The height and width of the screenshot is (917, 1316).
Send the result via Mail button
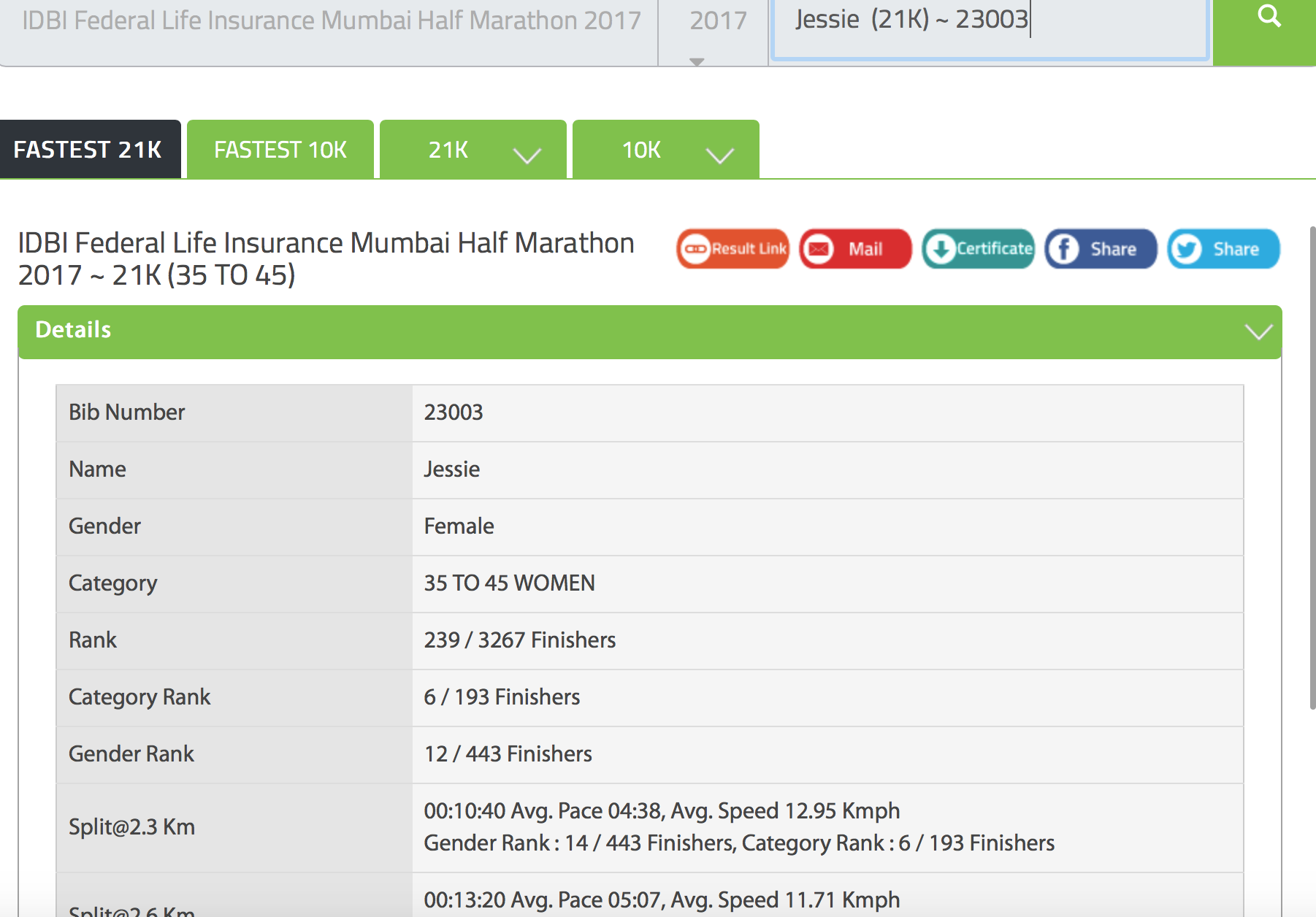[x=856, y=249]
